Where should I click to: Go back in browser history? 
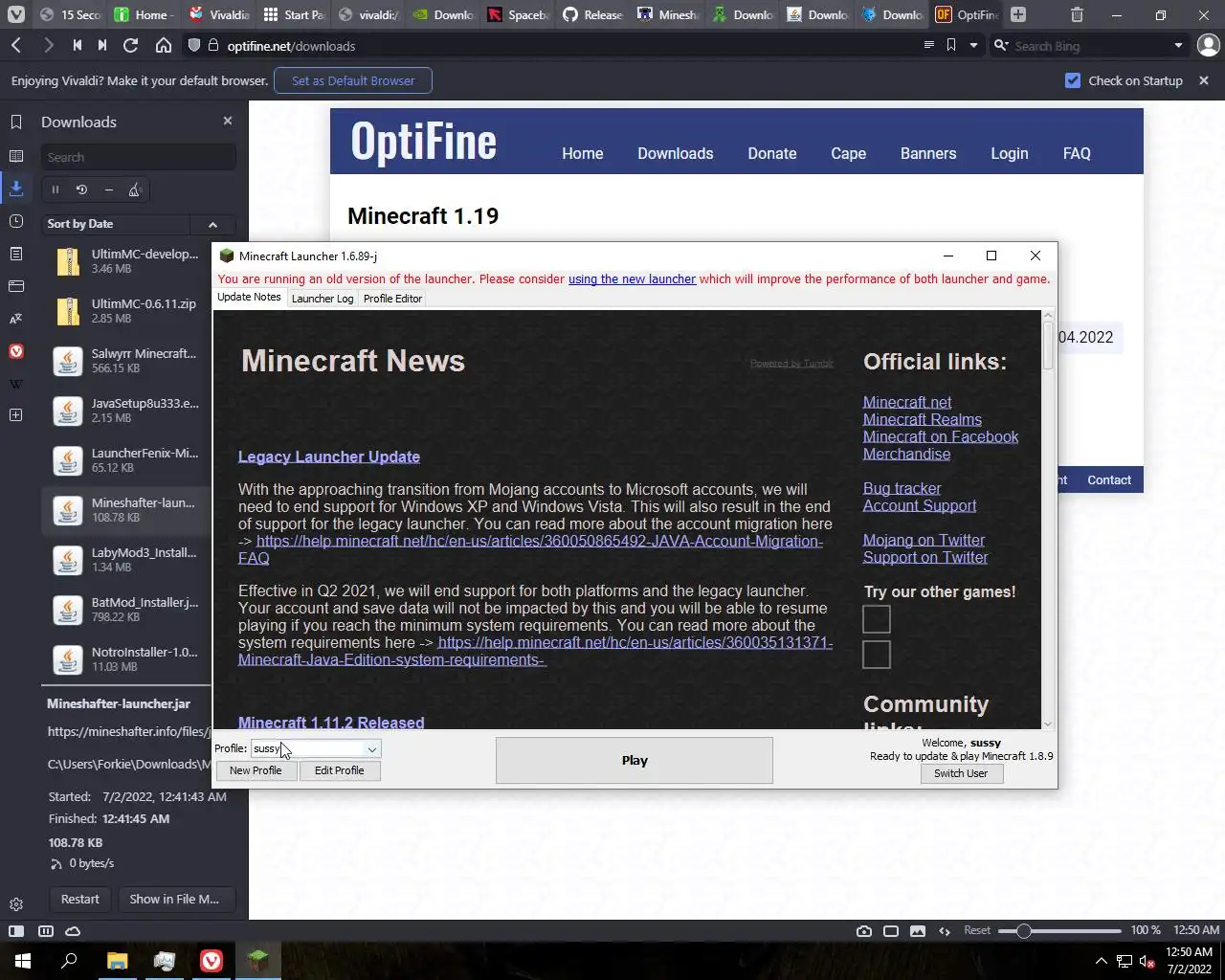pos(16,45)
